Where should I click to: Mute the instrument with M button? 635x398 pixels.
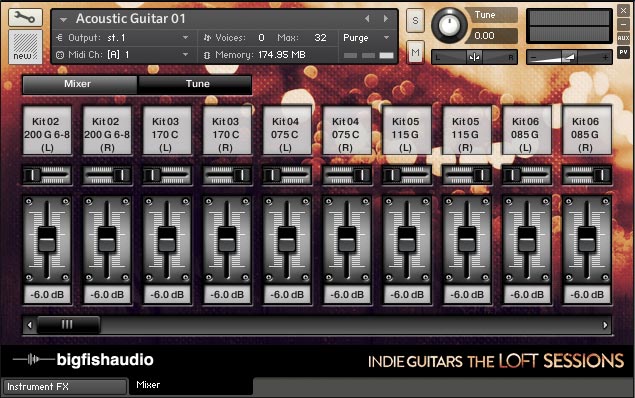(415, 52)
